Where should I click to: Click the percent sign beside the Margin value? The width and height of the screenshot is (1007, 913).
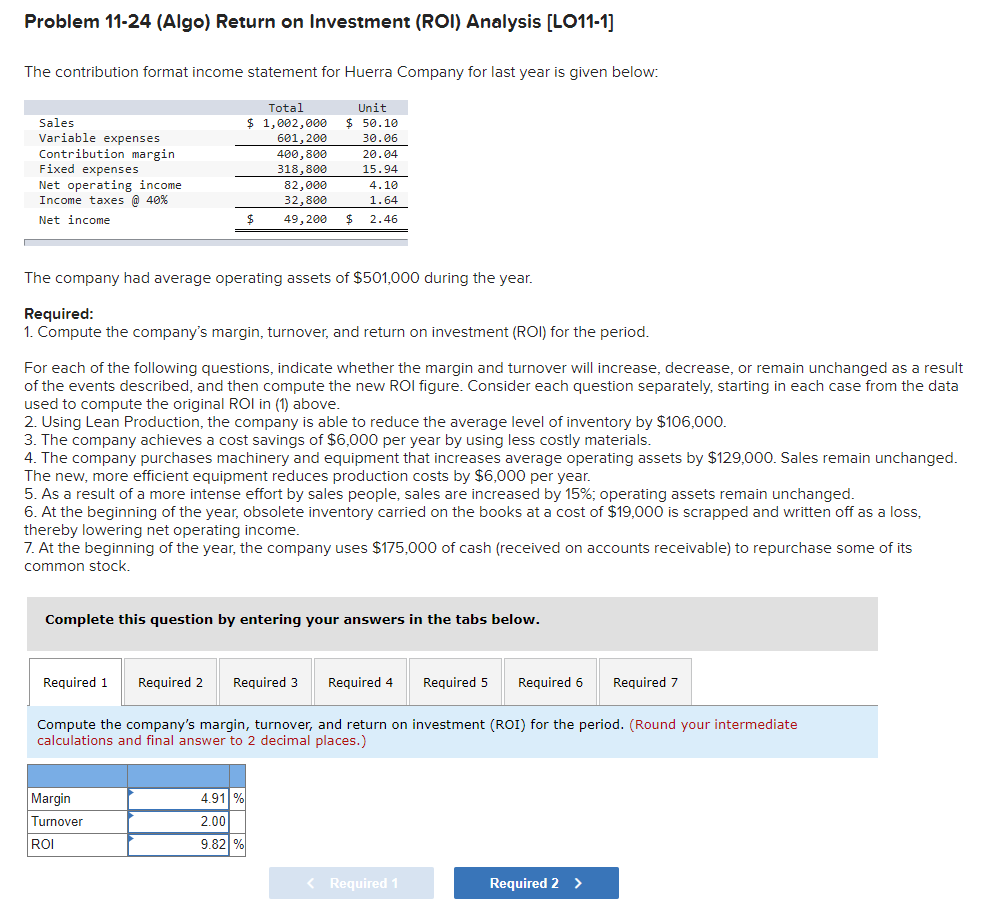(236, 798)
